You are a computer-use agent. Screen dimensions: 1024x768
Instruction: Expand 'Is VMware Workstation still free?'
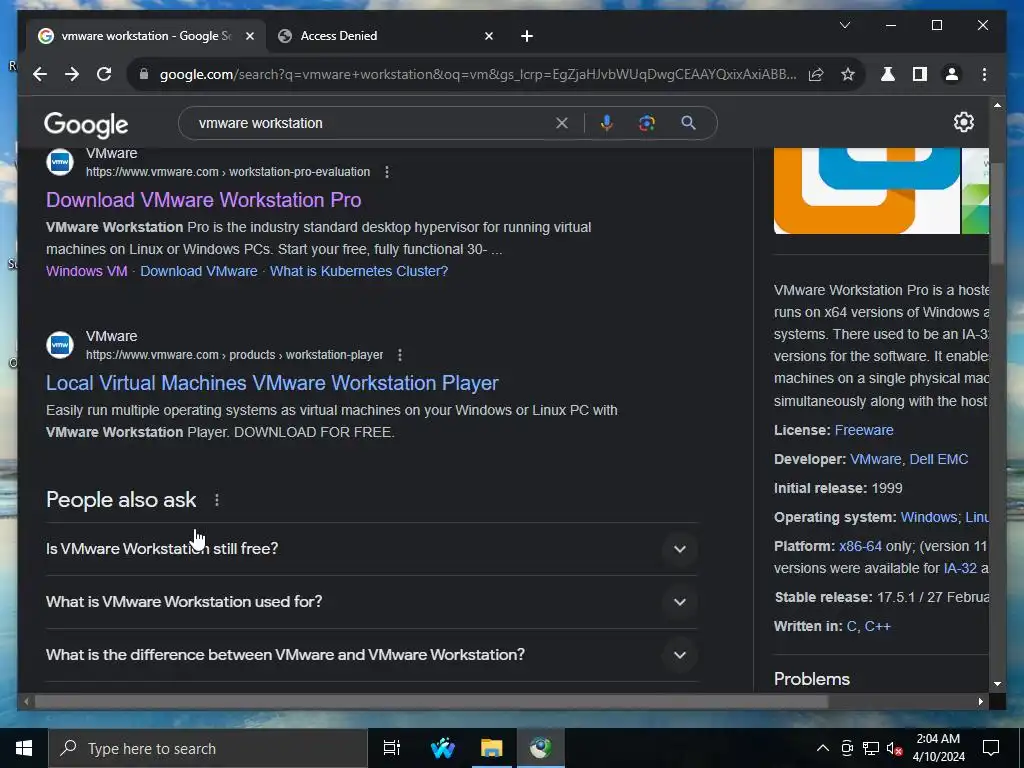371,549
